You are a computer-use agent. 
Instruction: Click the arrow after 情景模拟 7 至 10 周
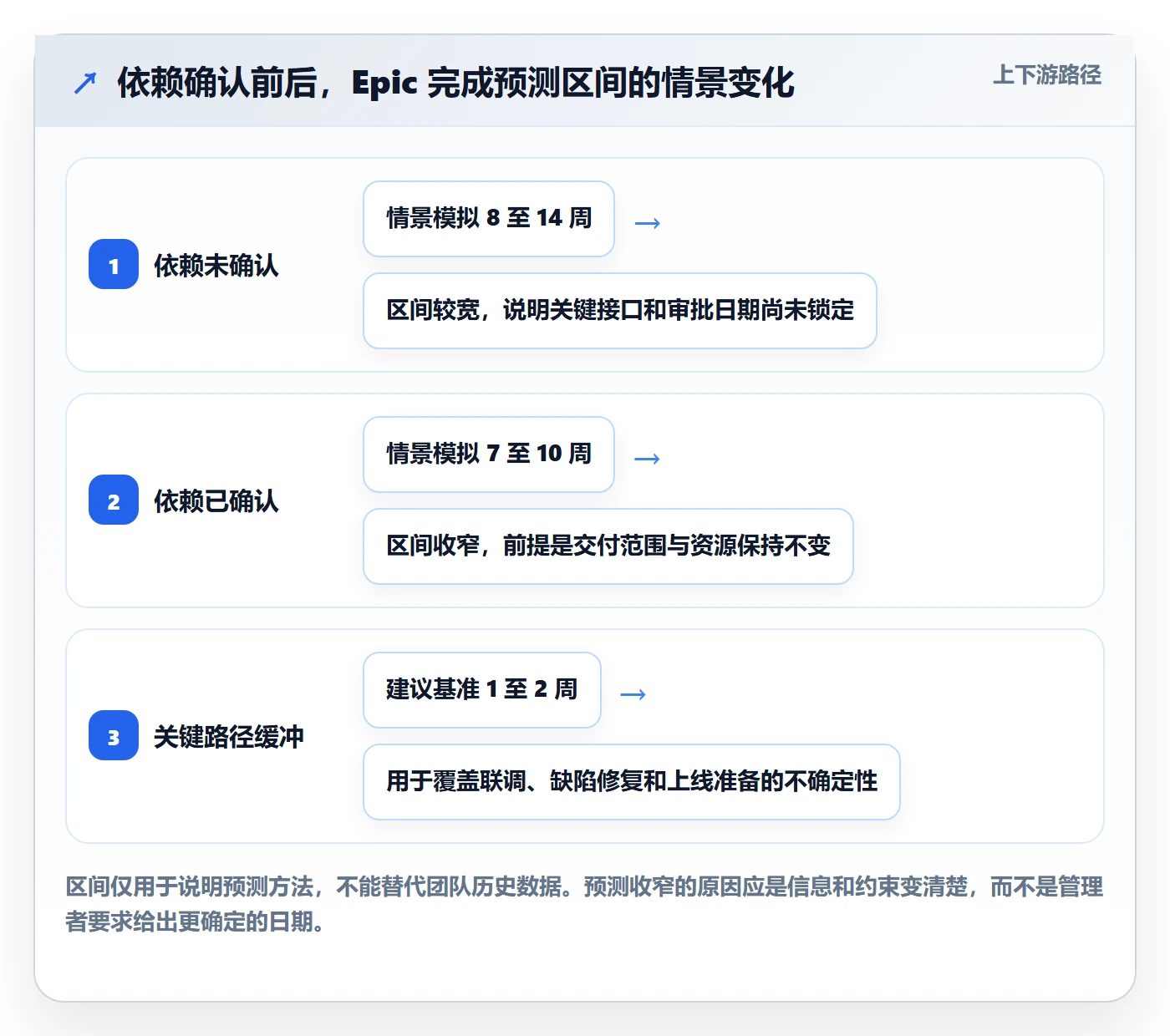[x=648, y=458]
